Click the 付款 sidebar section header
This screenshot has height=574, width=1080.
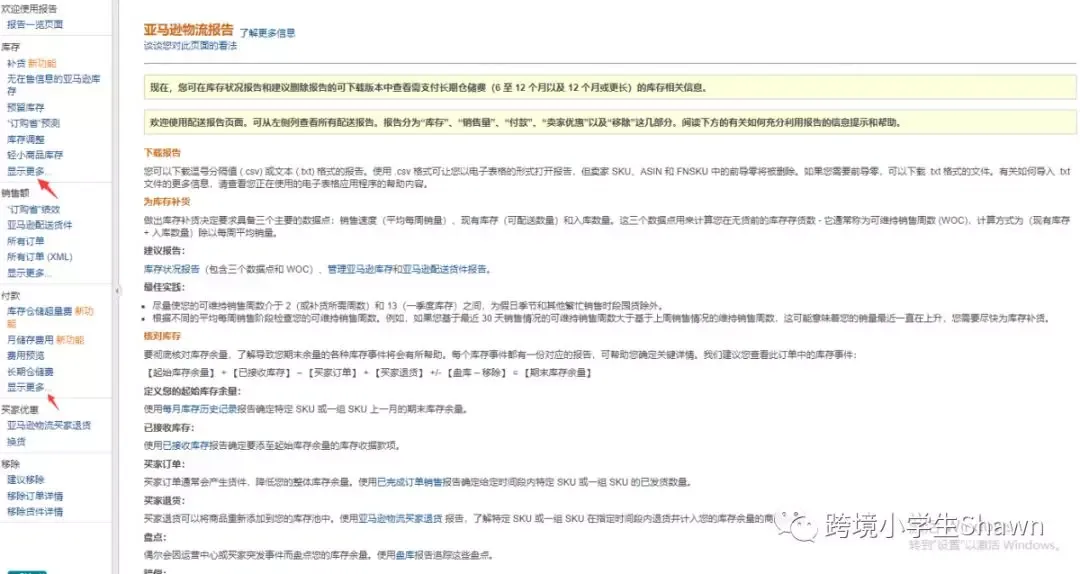10,295
